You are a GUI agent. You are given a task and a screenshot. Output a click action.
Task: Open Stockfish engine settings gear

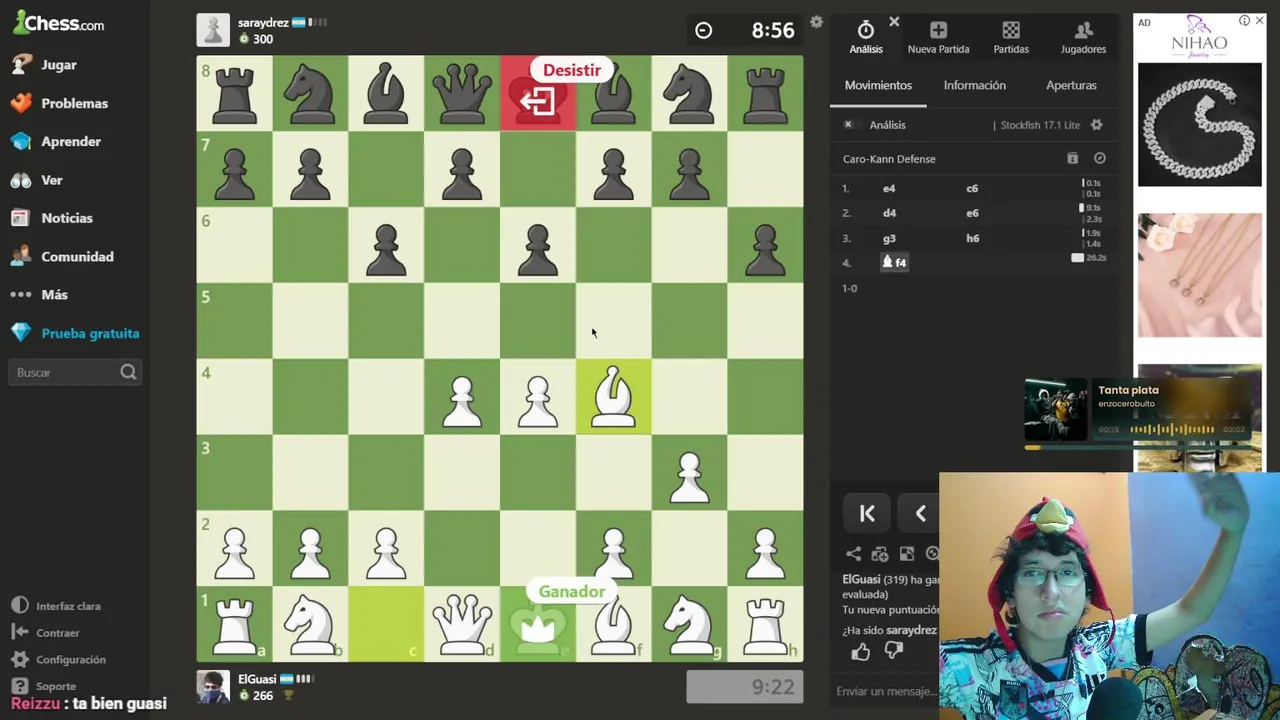pyautogui.click(x=1096, y=125)
